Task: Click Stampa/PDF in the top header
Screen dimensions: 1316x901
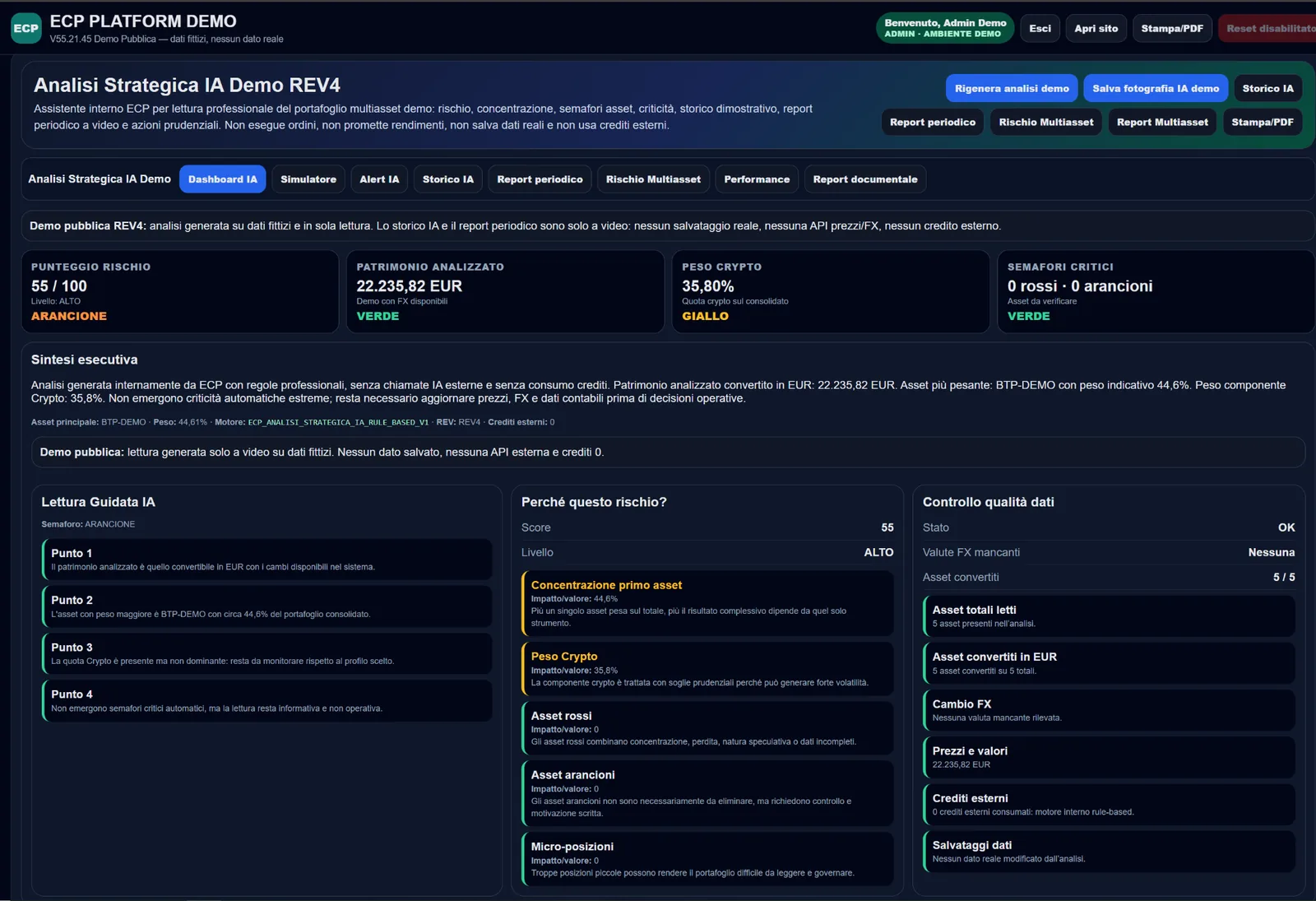Action: (x=1171, y=29)
